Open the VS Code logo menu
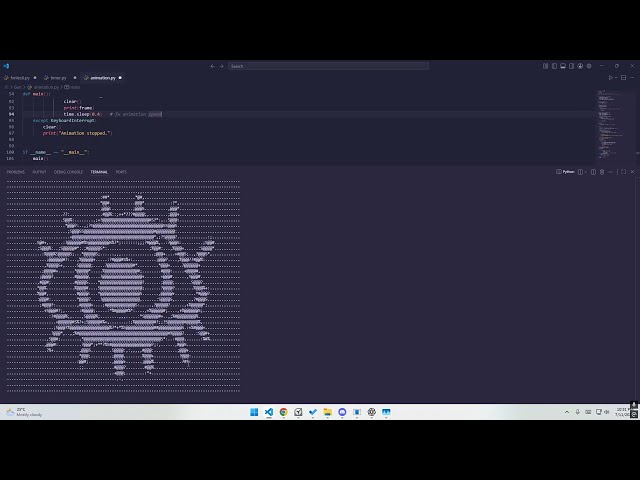This screenshot has width=640, height=480. click(x=6, y=66)
